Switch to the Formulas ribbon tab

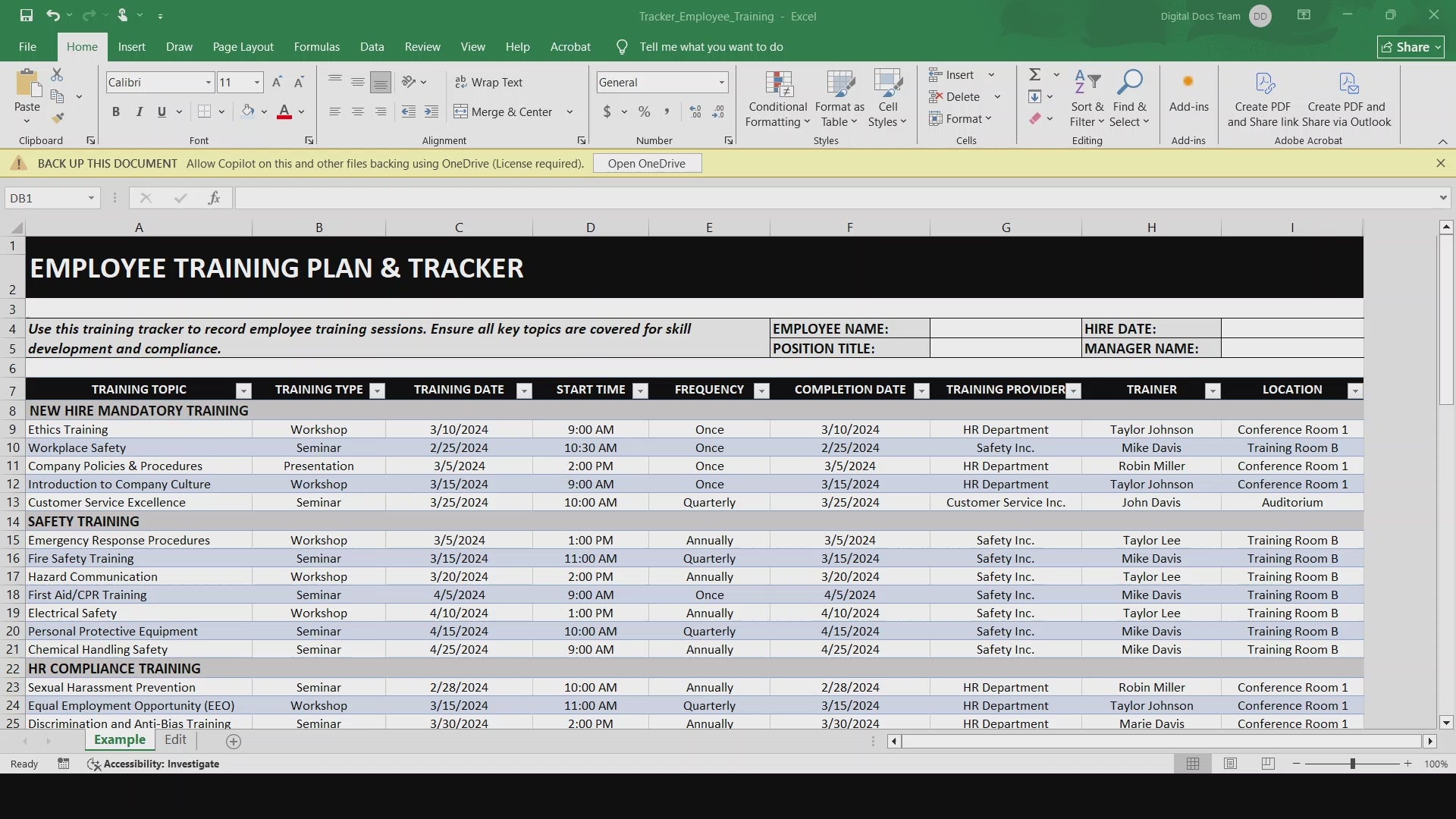pyautogui.click(x=316, y=47)
